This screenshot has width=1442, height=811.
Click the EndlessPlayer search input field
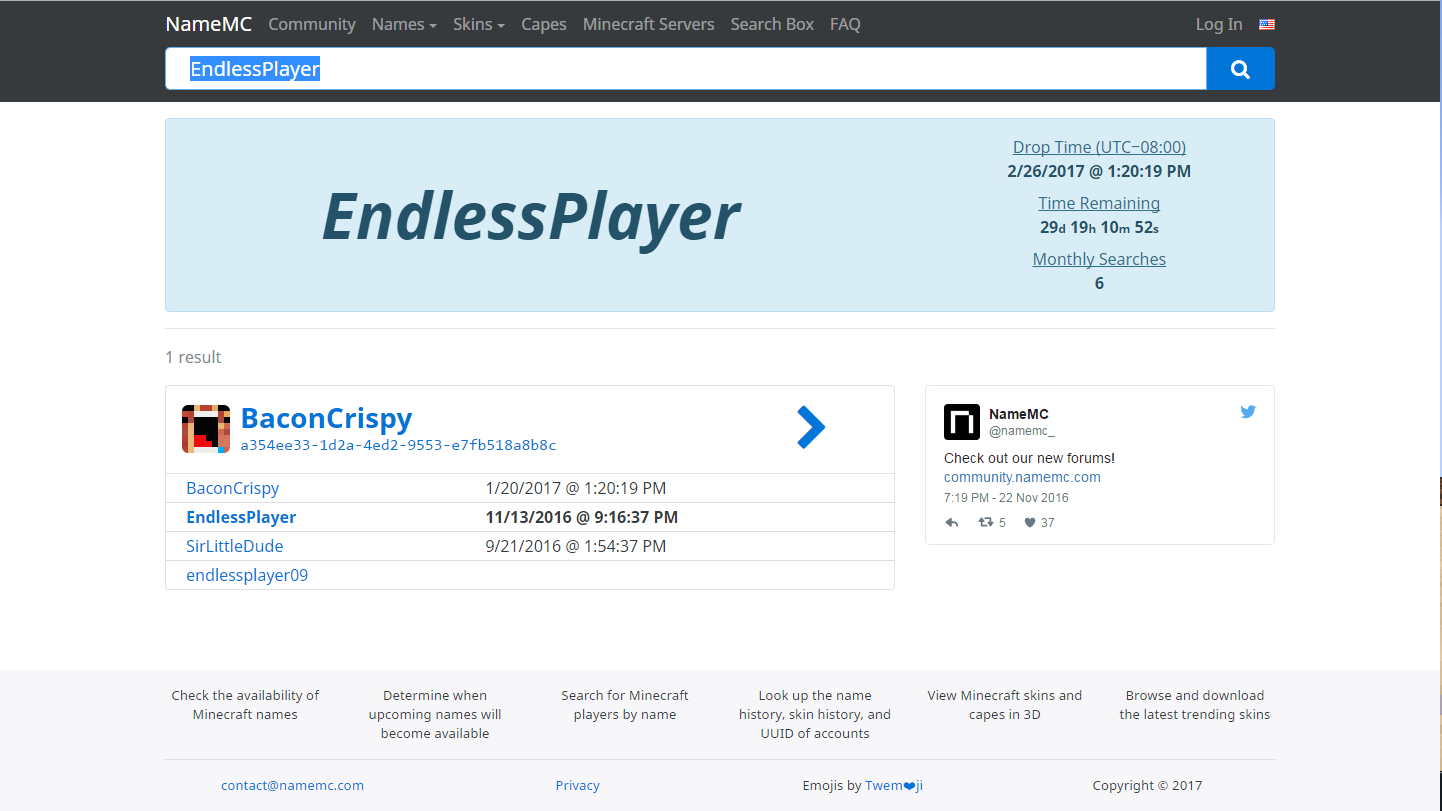[686, 69]
